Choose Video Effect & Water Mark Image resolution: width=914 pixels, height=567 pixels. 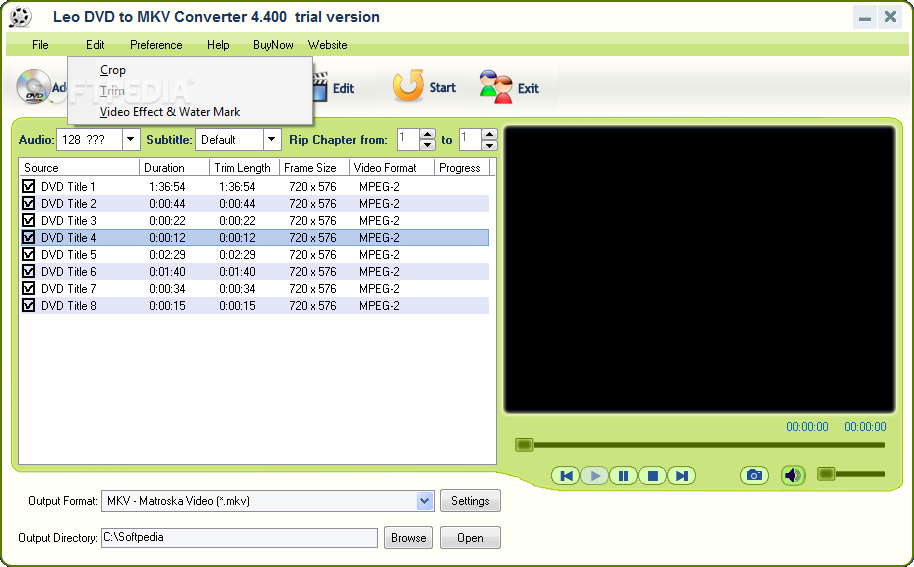(x=170, y=112)
